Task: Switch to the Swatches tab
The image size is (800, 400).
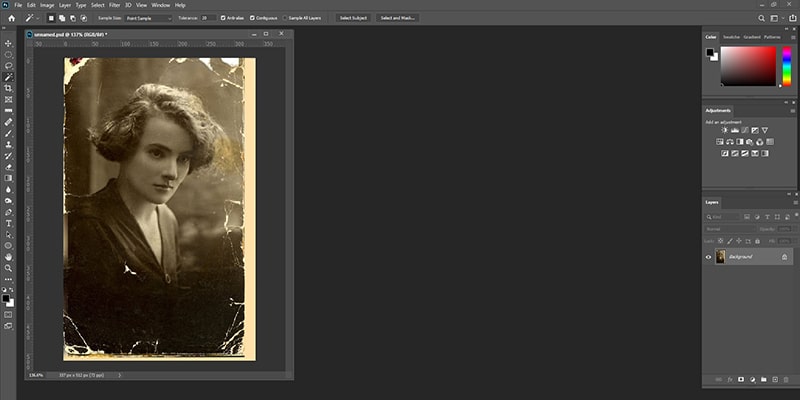Action: 731,37
